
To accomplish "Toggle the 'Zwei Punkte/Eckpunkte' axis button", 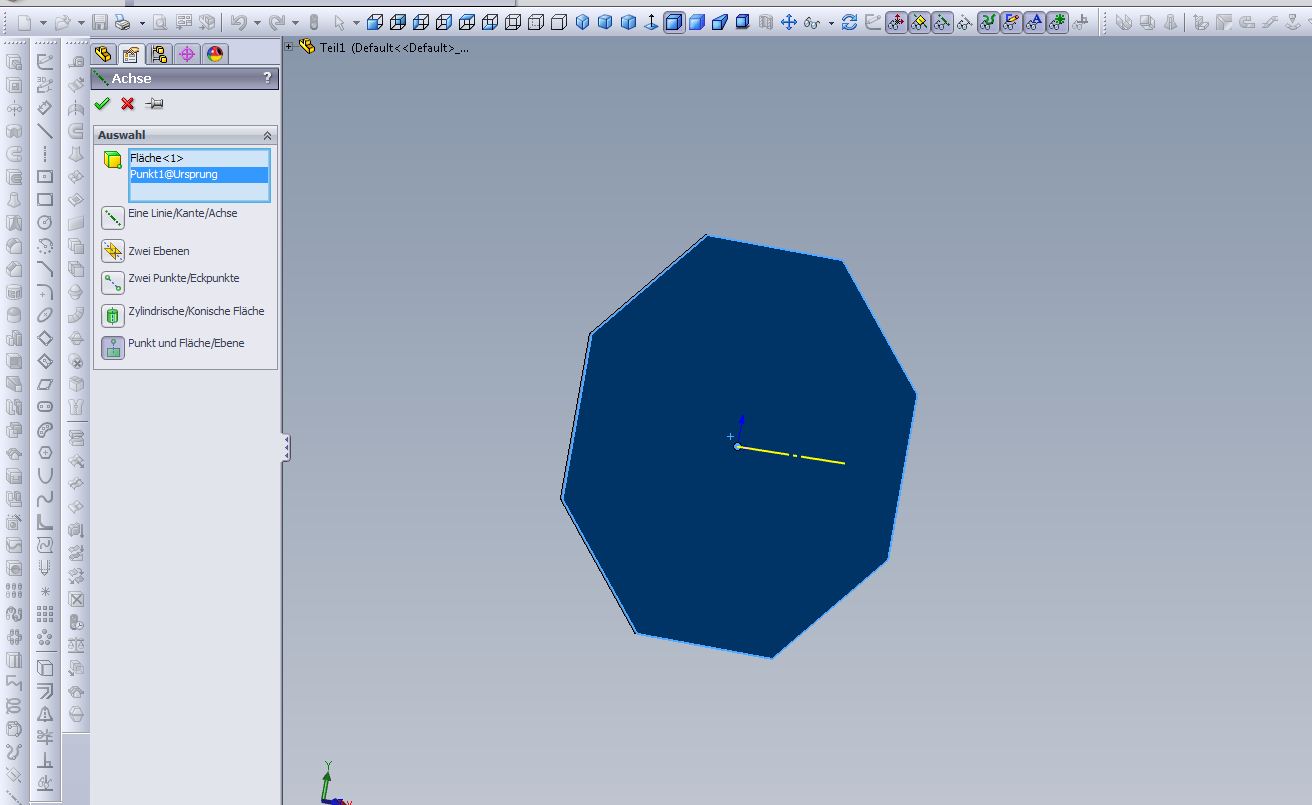I will point(113,283).
